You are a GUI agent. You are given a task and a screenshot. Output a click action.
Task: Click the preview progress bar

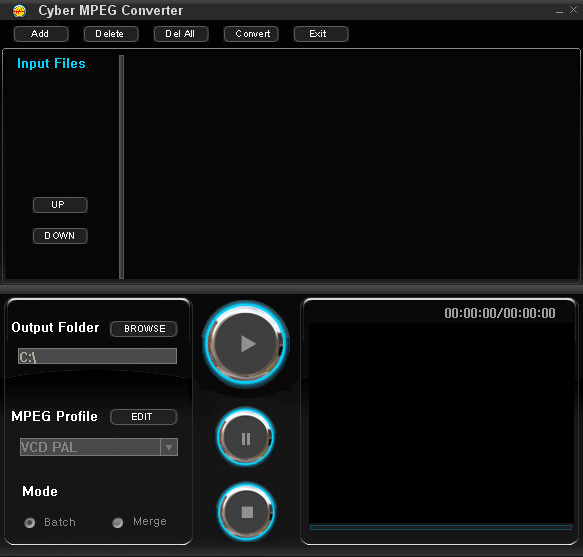[441, 527]
